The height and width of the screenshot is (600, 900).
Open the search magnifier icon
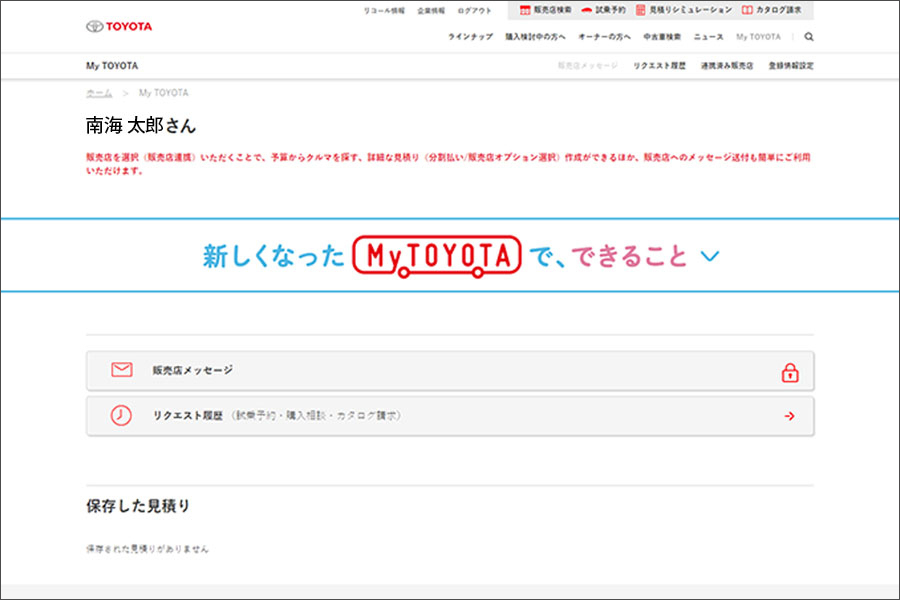[809, 37]
